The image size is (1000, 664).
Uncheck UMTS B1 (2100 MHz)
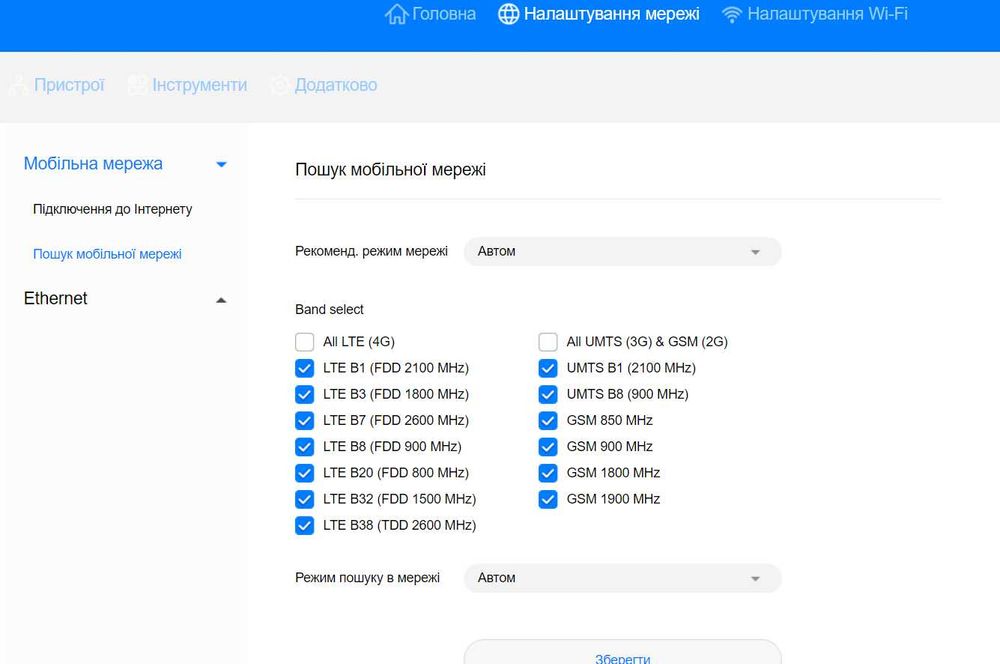pos(548,368)
